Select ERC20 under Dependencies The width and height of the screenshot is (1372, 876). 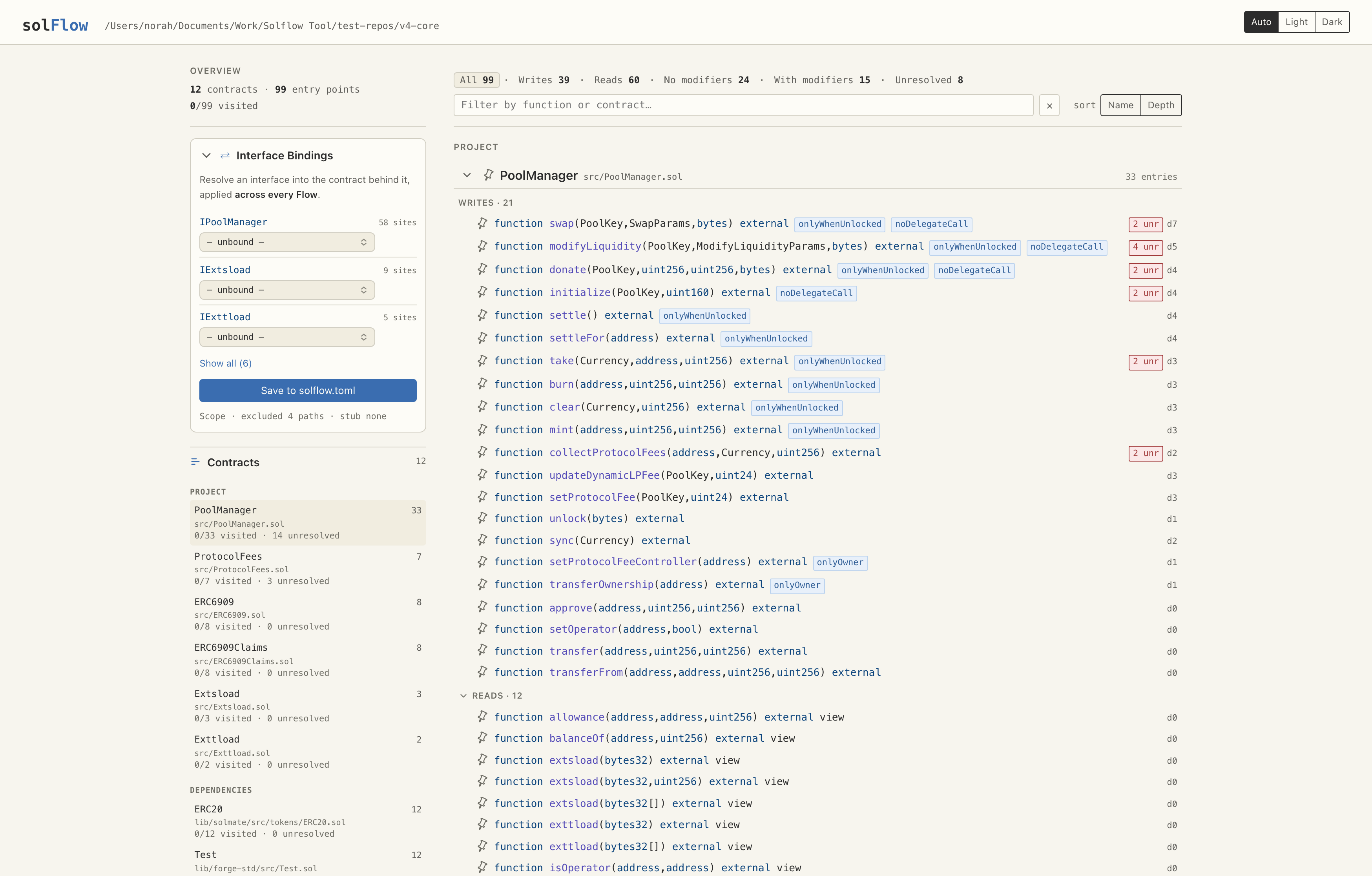[x=308, y=821]
